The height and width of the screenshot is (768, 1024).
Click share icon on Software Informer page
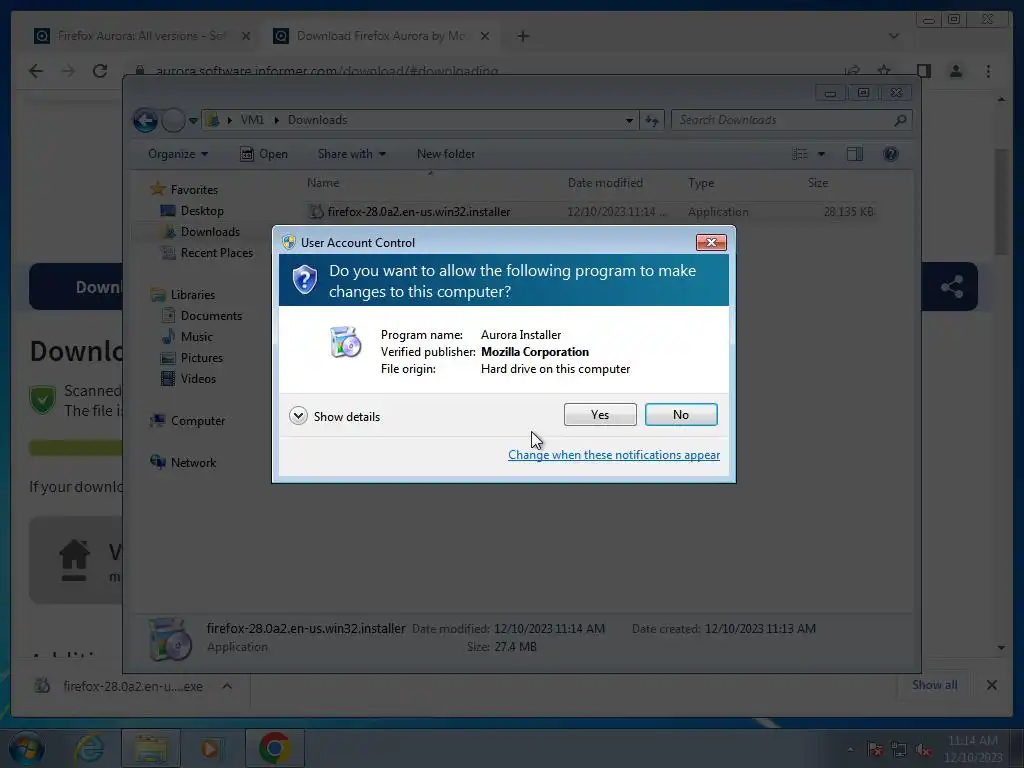(x=952, y=286)
